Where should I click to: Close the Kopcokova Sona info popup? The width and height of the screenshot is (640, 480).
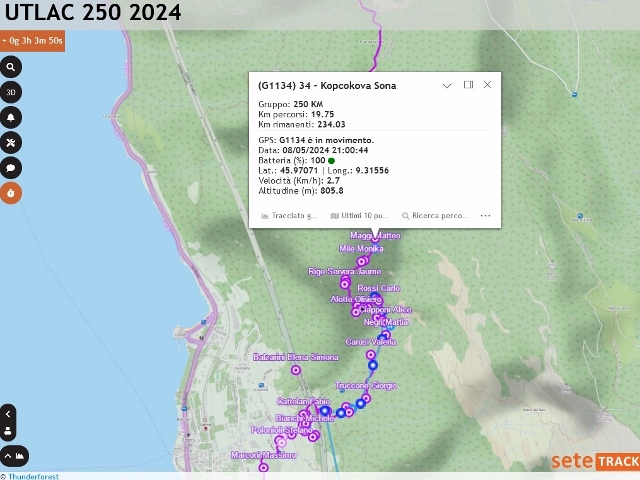487,84
